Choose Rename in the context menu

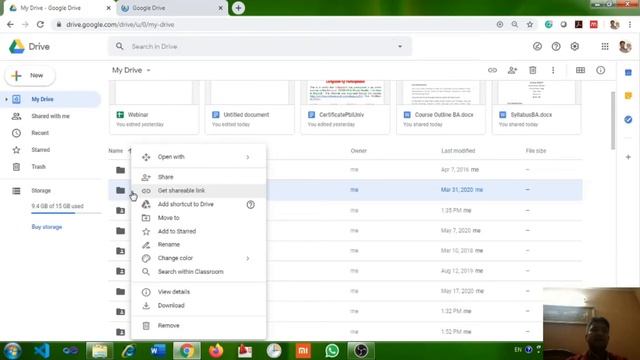(x=198, y=244)
